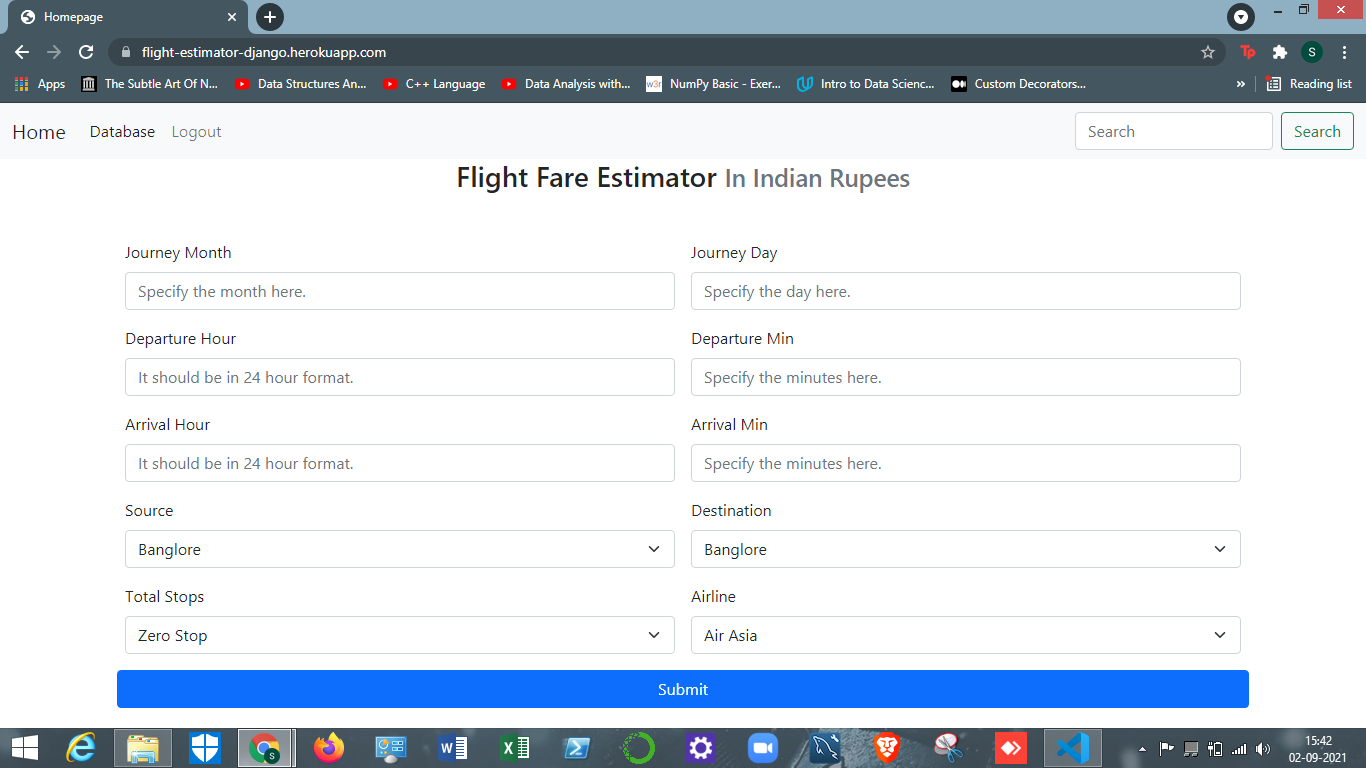This screenshot has width=1366, height=768.
Task: Launch Firefox from the taskbar
Action: coord(328,747)
